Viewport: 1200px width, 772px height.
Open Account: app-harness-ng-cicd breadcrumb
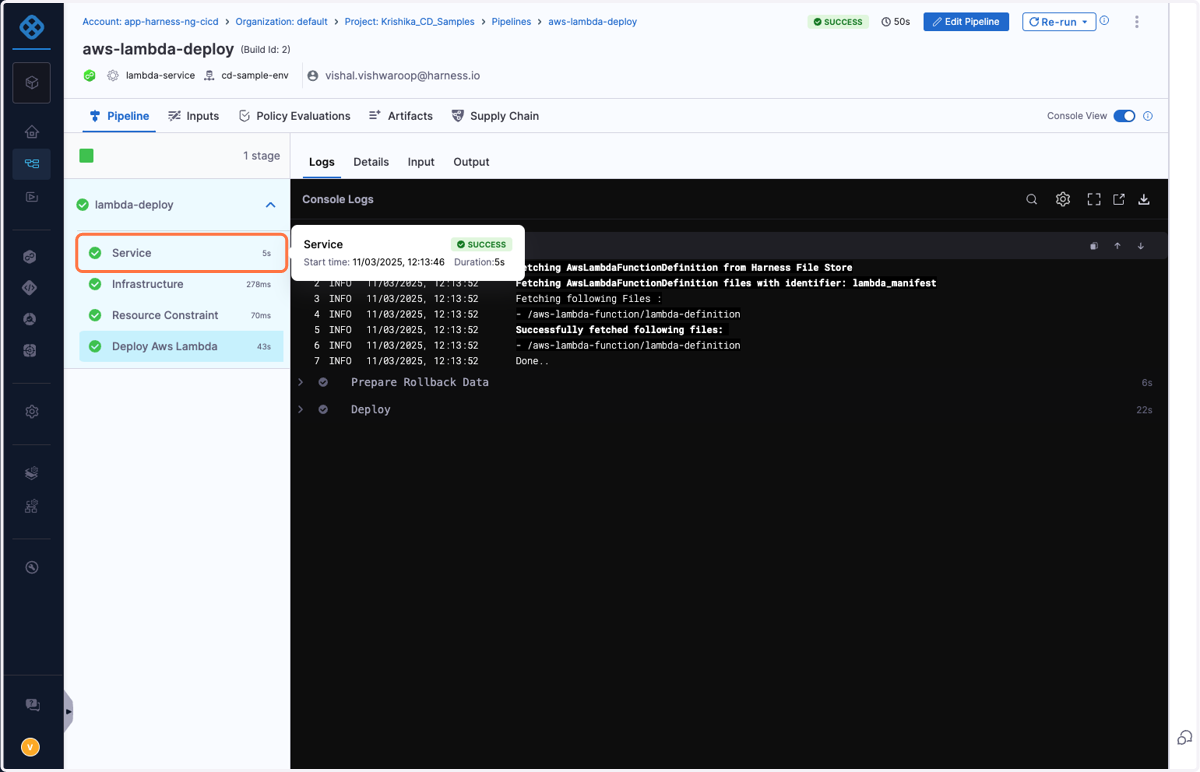[150, 22]
